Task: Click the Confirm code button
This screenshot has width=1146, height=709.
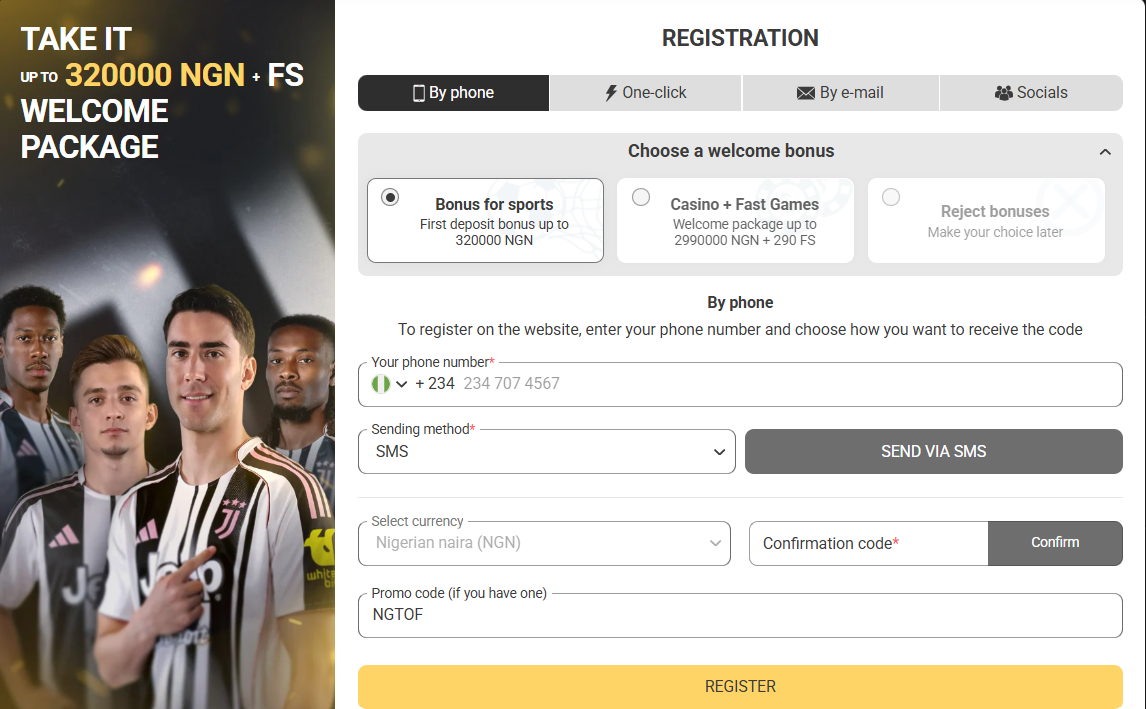Action: [1055, 543]
